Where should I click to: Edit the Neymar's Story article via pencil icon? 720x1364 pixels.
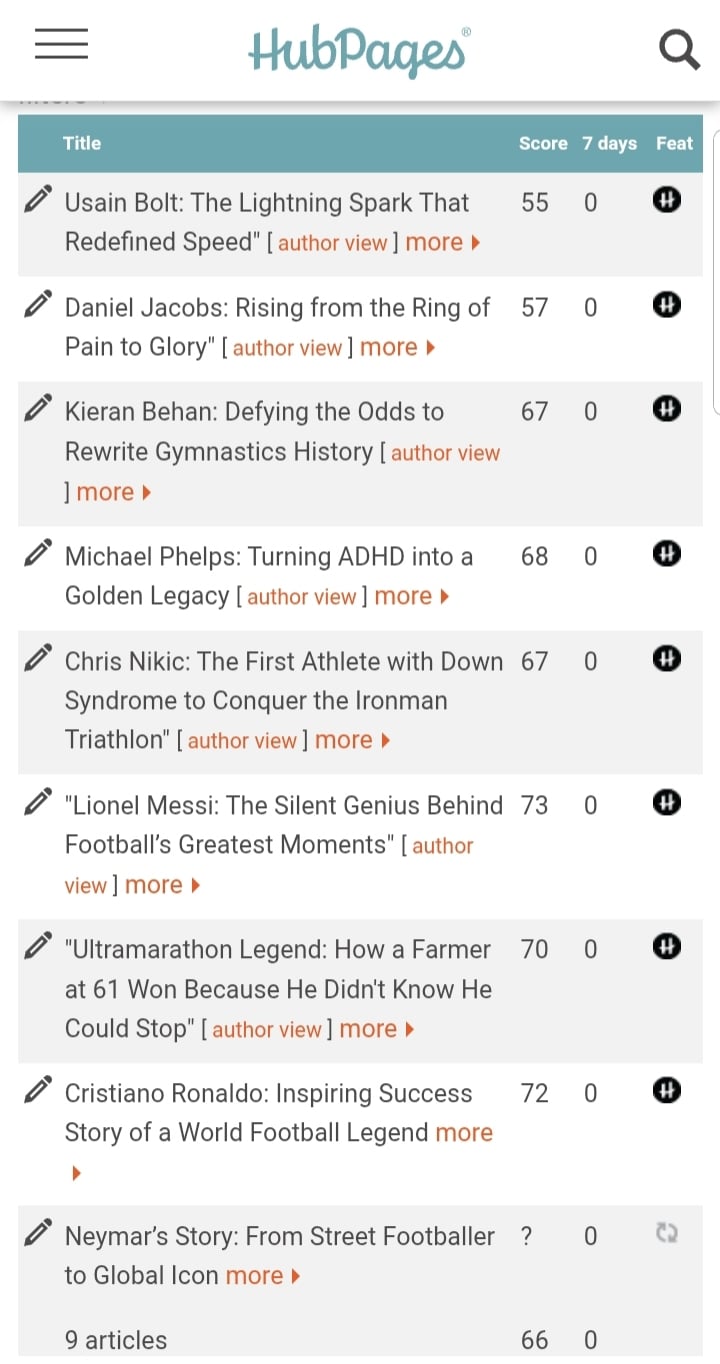(37, 1233)
